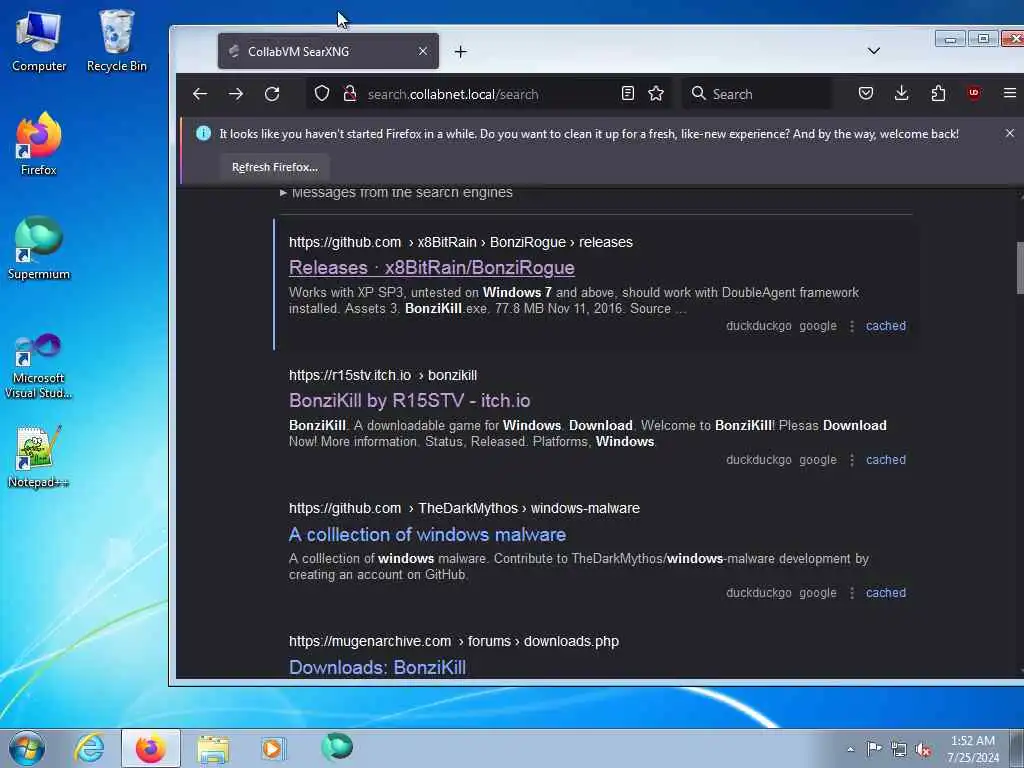Click the github.com TheDarkMythos windows-malware URL
This screenshot has height=768, width=1024.
tap(464, 508)
